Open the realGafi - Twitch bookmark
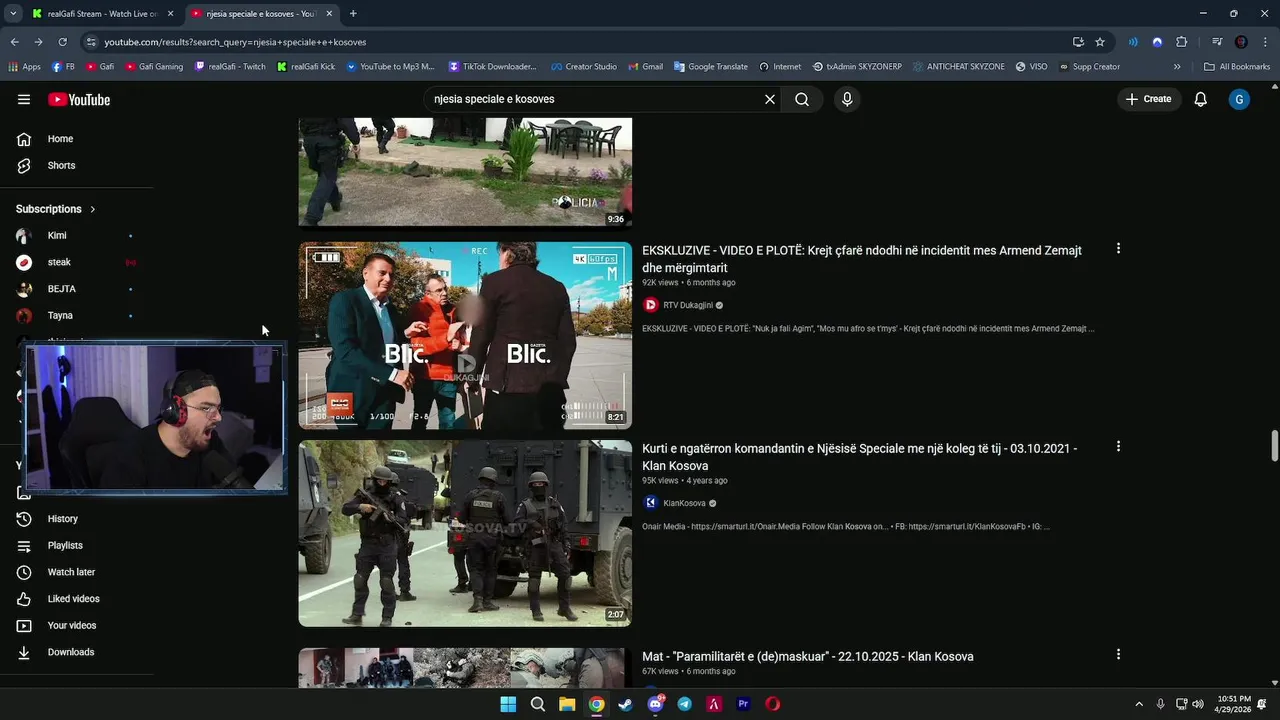 tap(230, 67)
